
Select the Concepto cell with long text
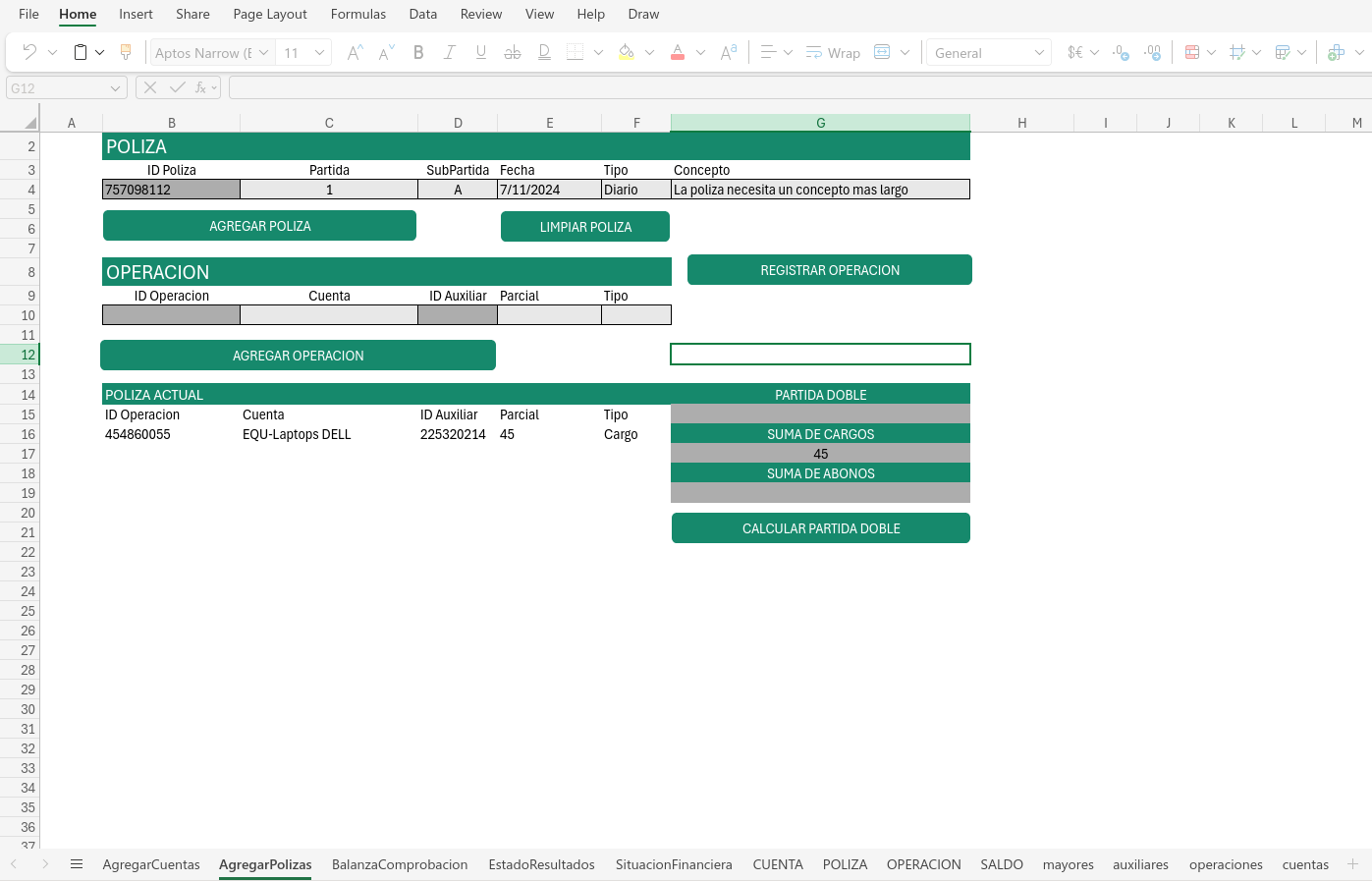820,190
